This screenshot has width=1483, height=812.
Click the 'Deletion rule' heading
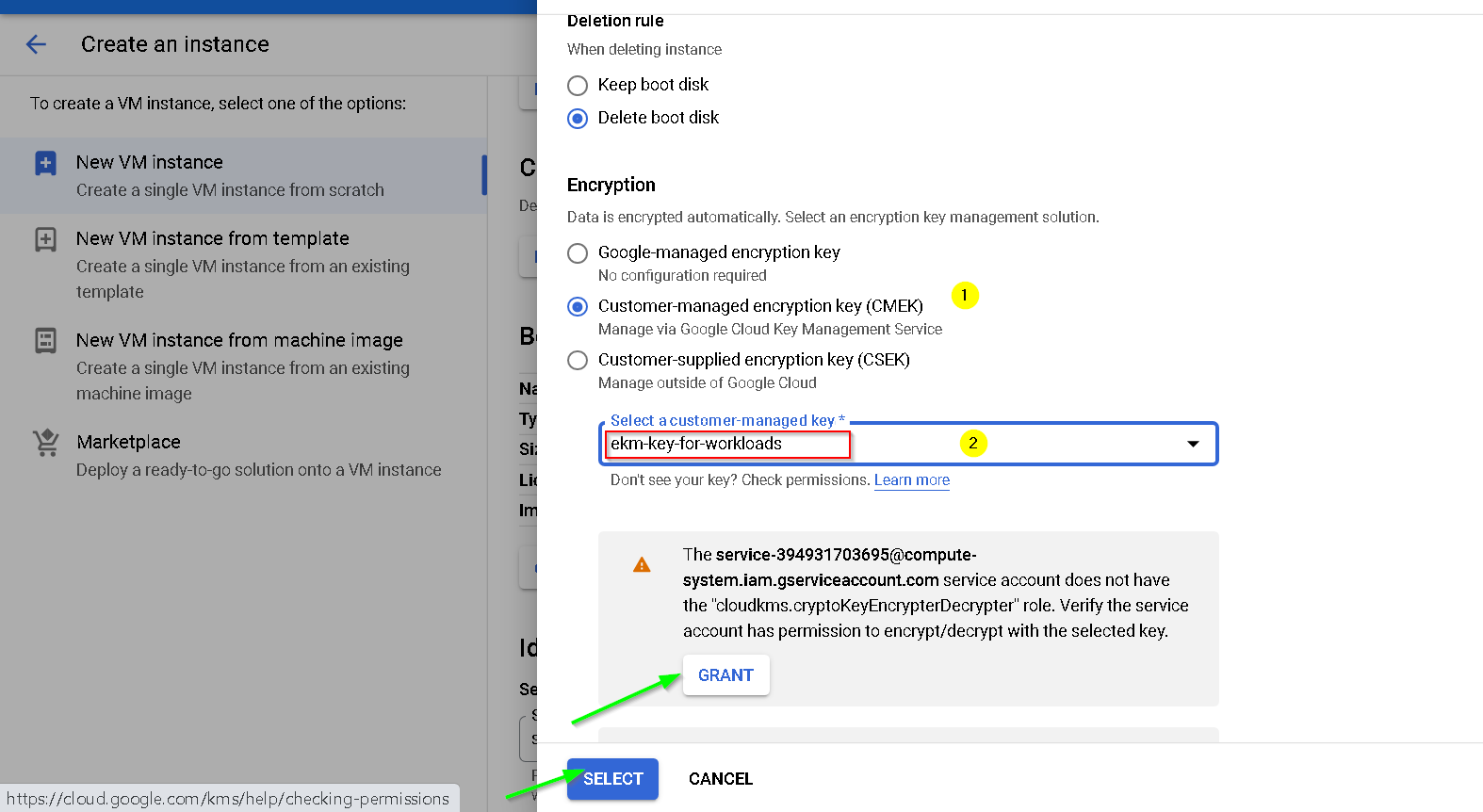tap(615, 21)
